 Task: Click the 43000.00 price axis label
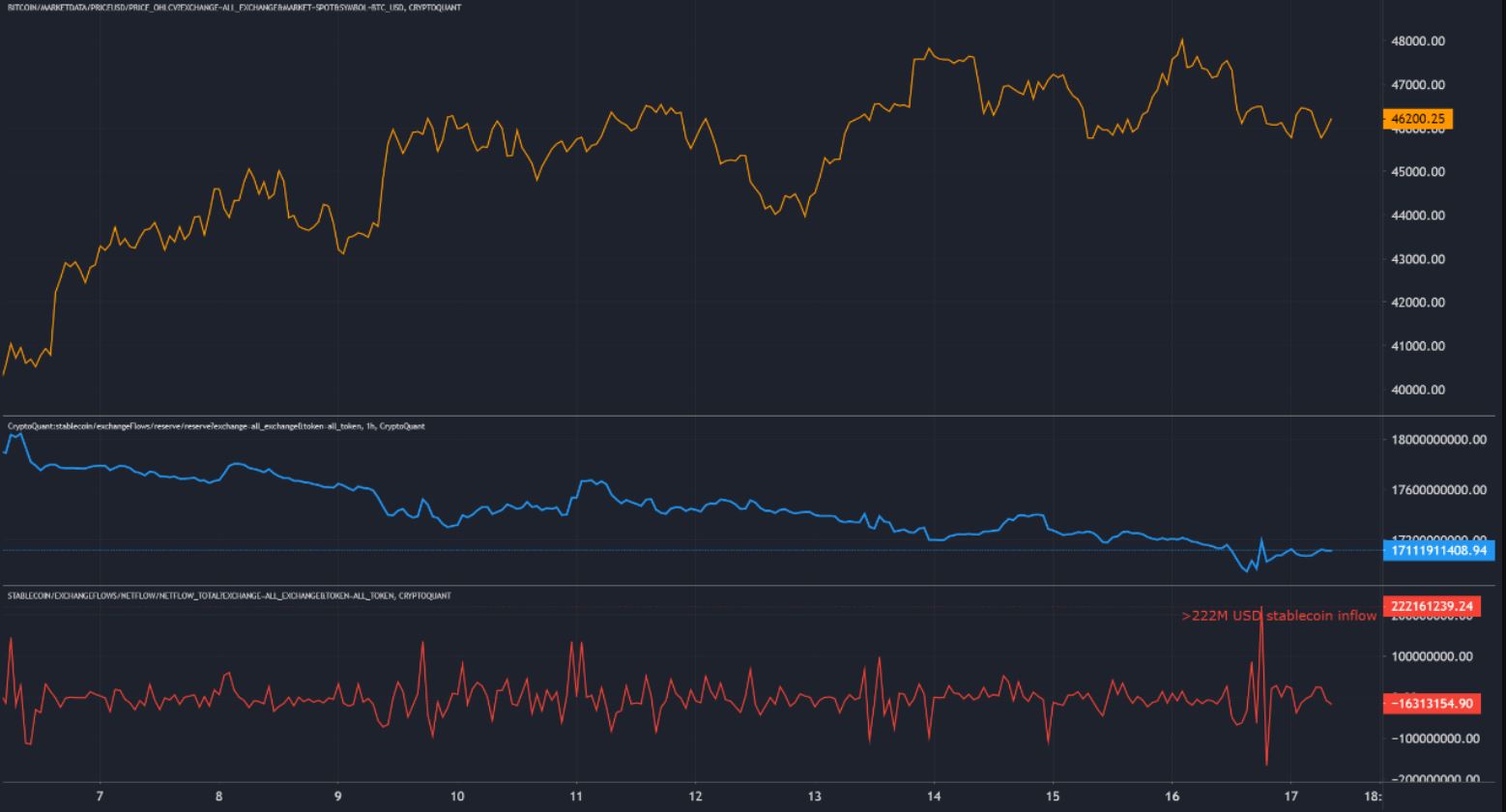point(1418,259)
